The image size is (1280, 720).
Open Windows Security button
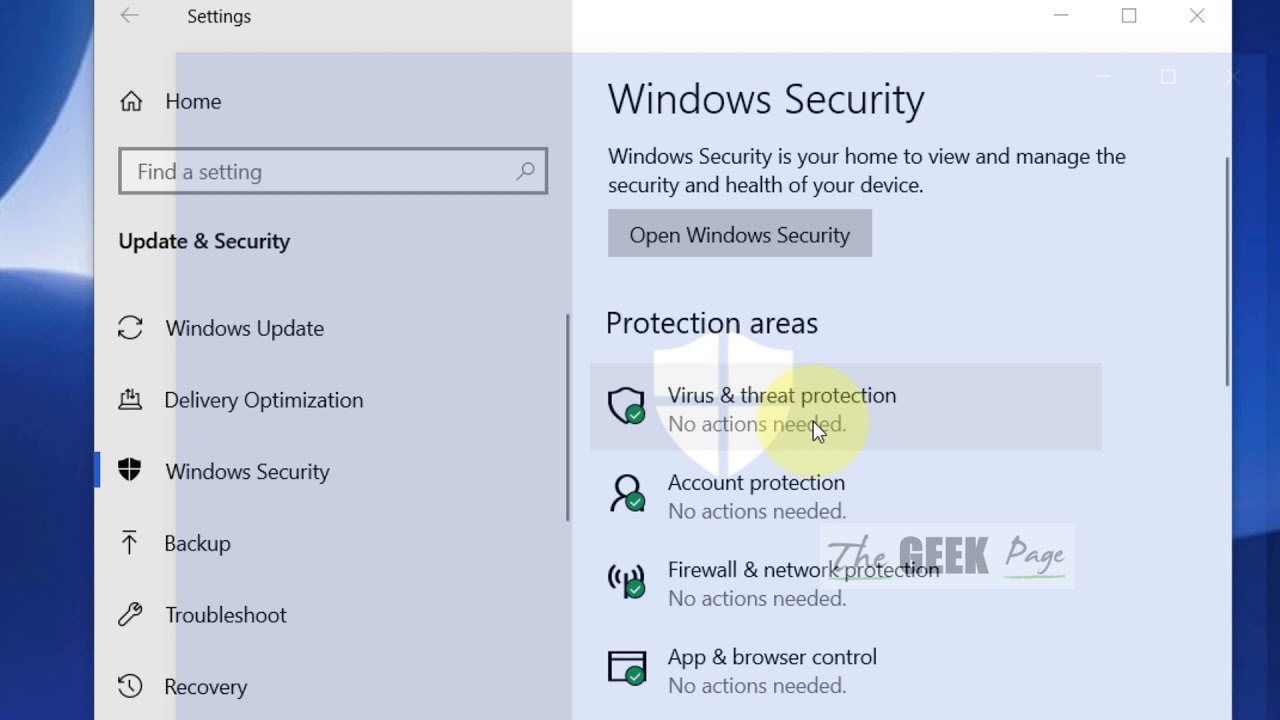click(740, 234)
